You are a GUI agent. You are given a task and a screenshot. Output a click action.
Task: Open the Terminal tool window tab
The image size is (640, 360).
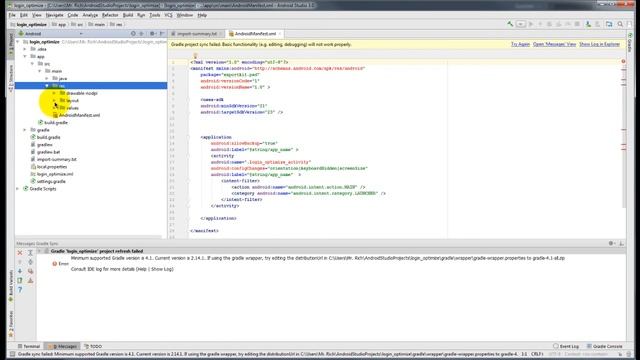(29, 346)
